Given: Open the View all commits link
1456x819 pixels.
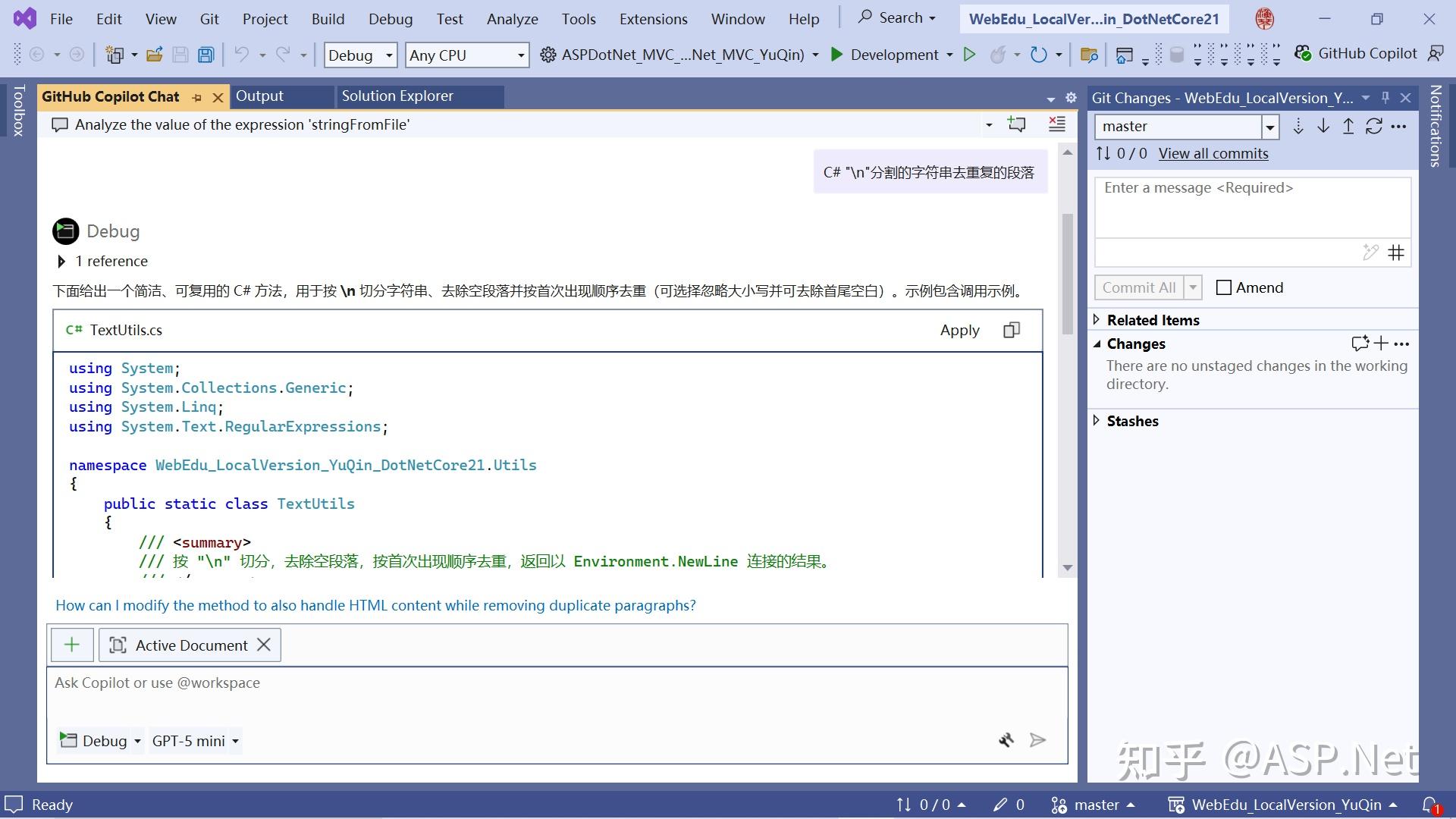Looking at the screenshot, I should click(x=1213, y=153).
